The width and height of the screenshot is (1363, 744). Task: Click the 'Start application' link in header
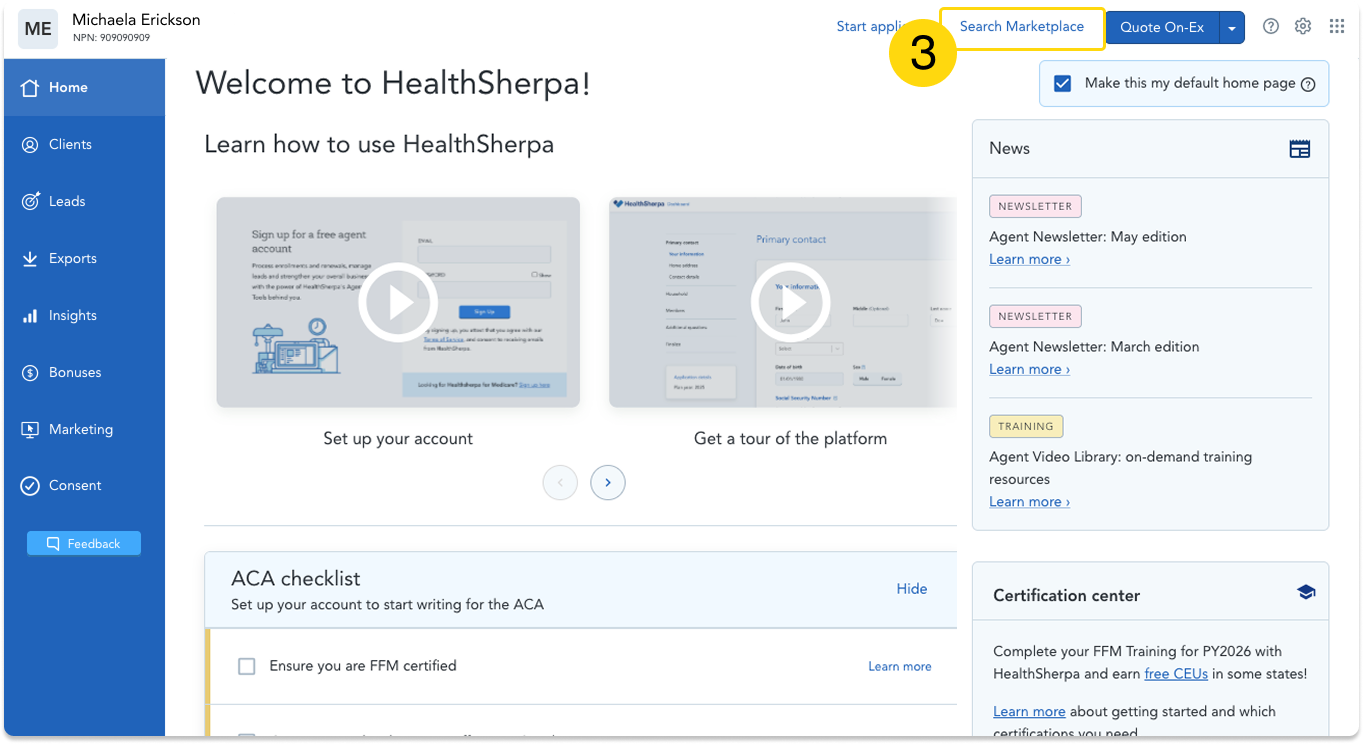point(870,27)
